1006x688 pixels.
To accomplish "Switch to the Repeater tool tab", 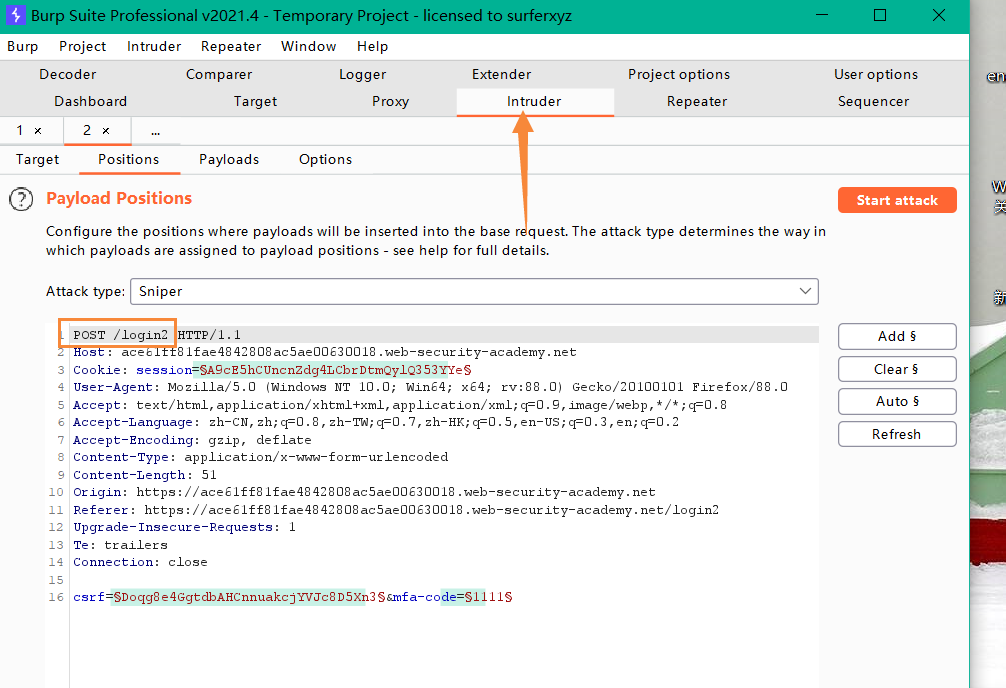I will [x=697, y=101].
